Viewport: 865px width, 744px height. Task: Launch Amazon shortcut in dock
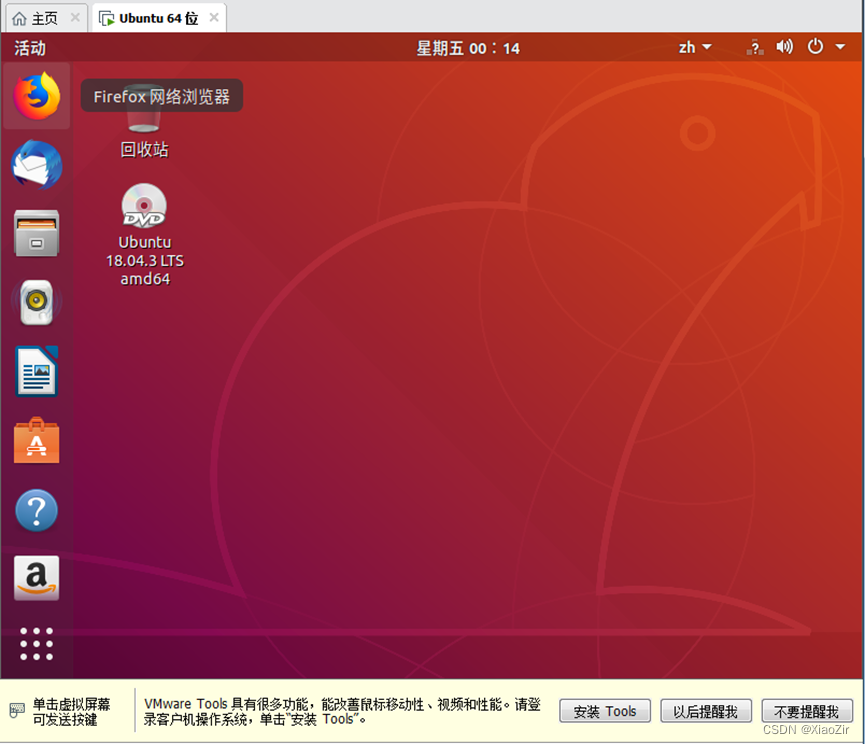pos(36,578)
